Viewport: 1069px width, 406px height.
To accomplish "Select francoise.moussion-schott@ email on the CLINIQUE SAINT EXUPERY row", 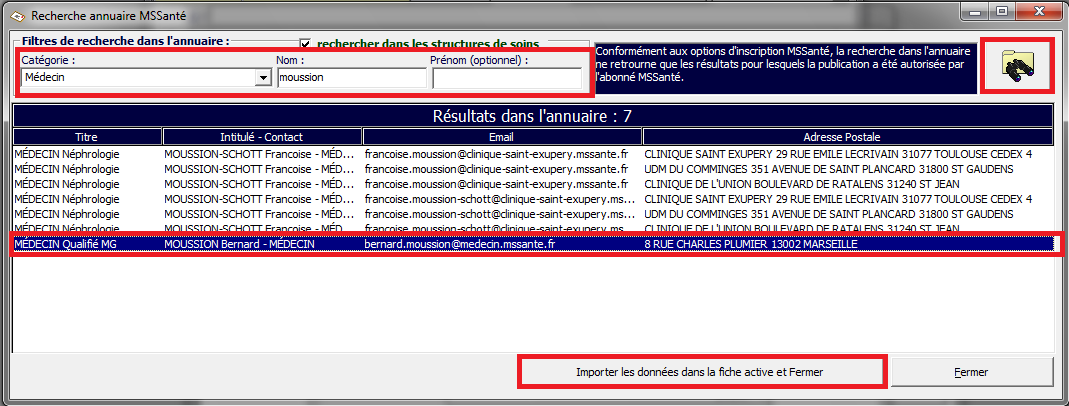I will 500,199.
